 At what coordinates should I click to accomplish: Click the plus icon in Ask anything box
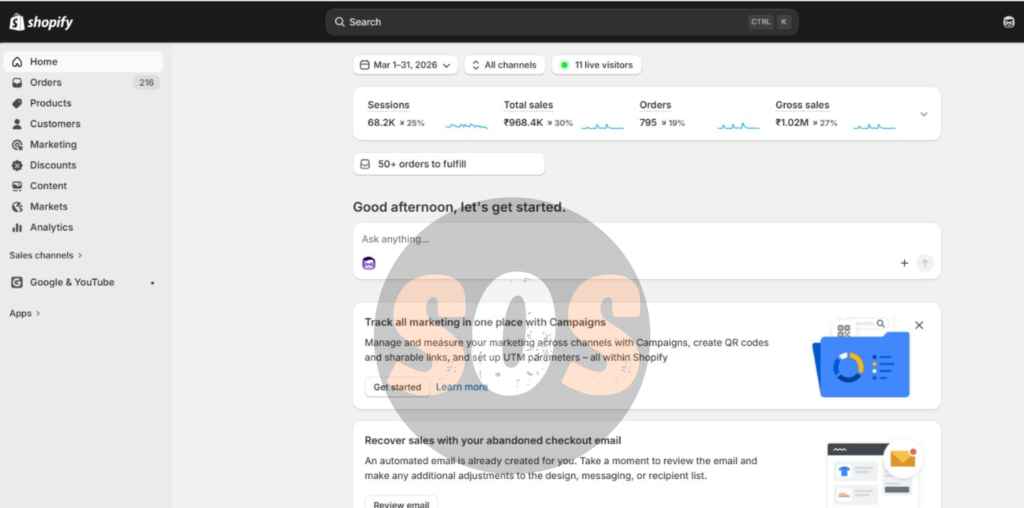pyautogui.click(x=904, y=263)
